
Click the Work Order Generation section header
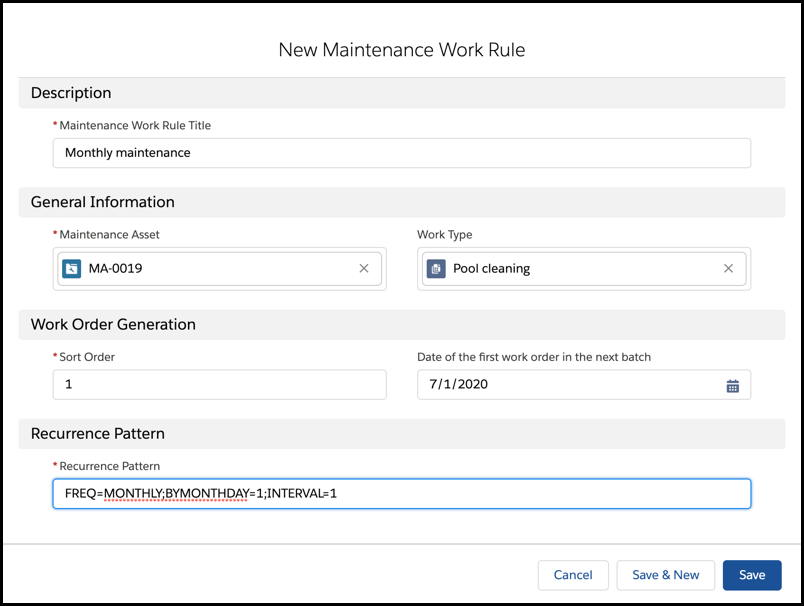pos(113,324)
